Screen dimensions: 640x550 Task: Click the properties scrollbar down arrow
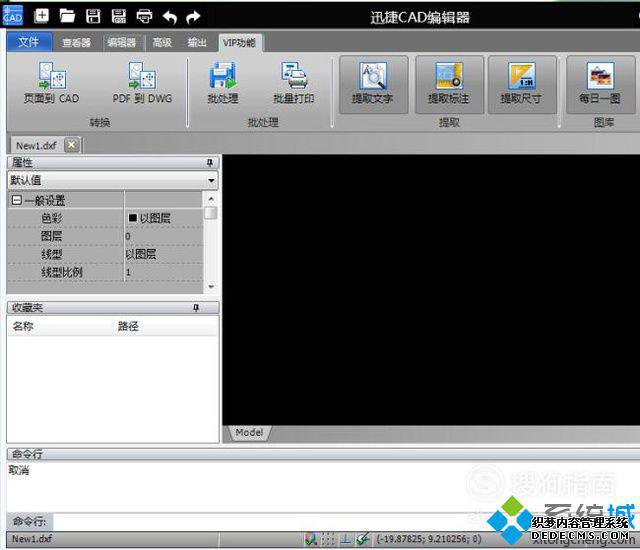(211, 286)
